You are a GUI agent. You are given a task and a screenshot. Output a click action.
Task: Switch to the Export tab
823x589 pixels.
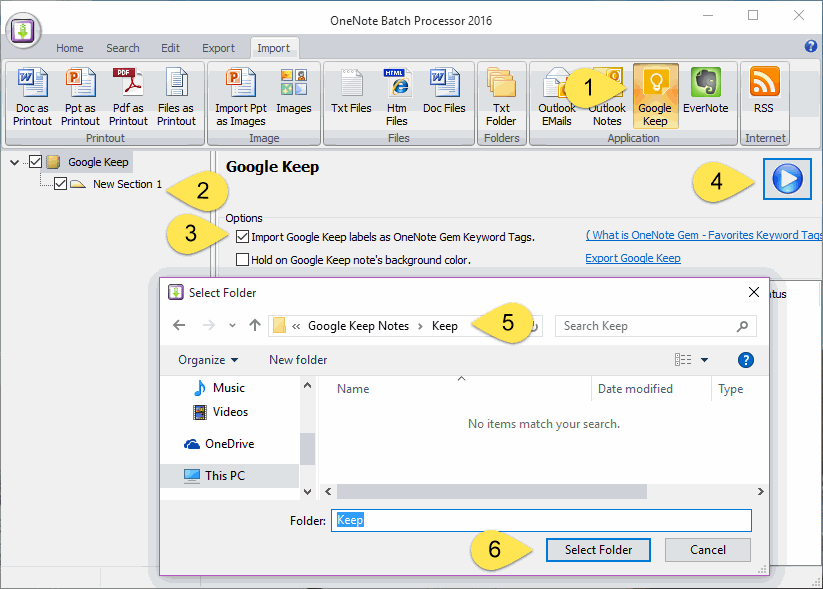point(218,48)
